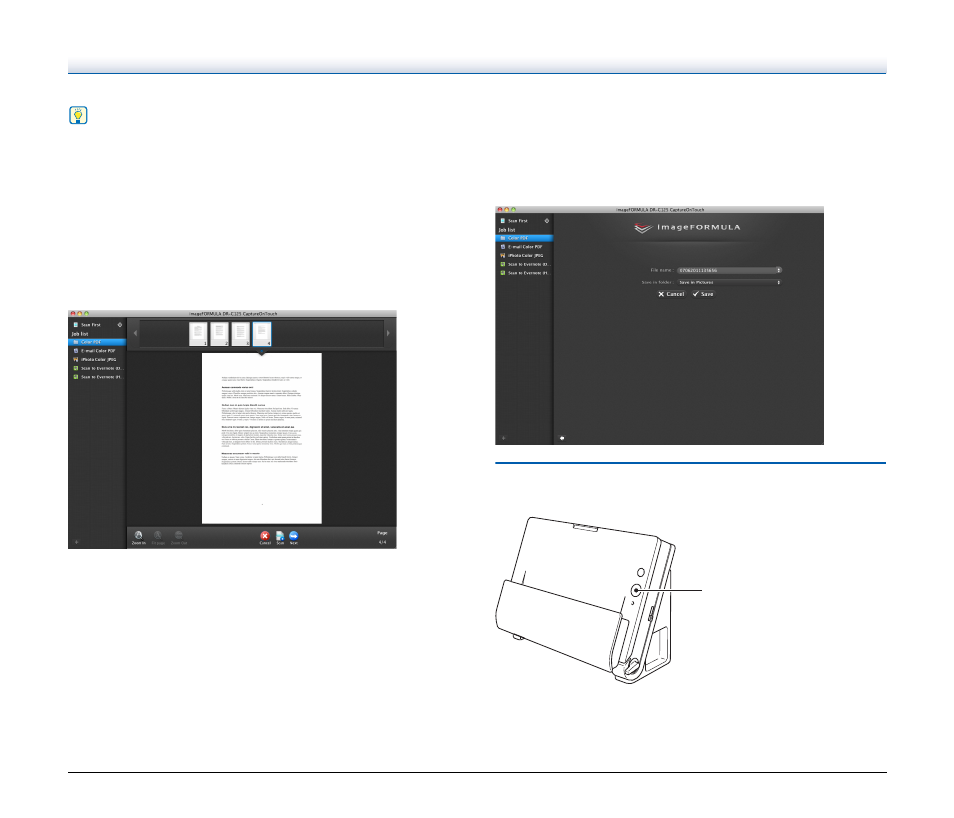
Task: Click the blue Next arrow icon in preview window
Action: (294, 537)
